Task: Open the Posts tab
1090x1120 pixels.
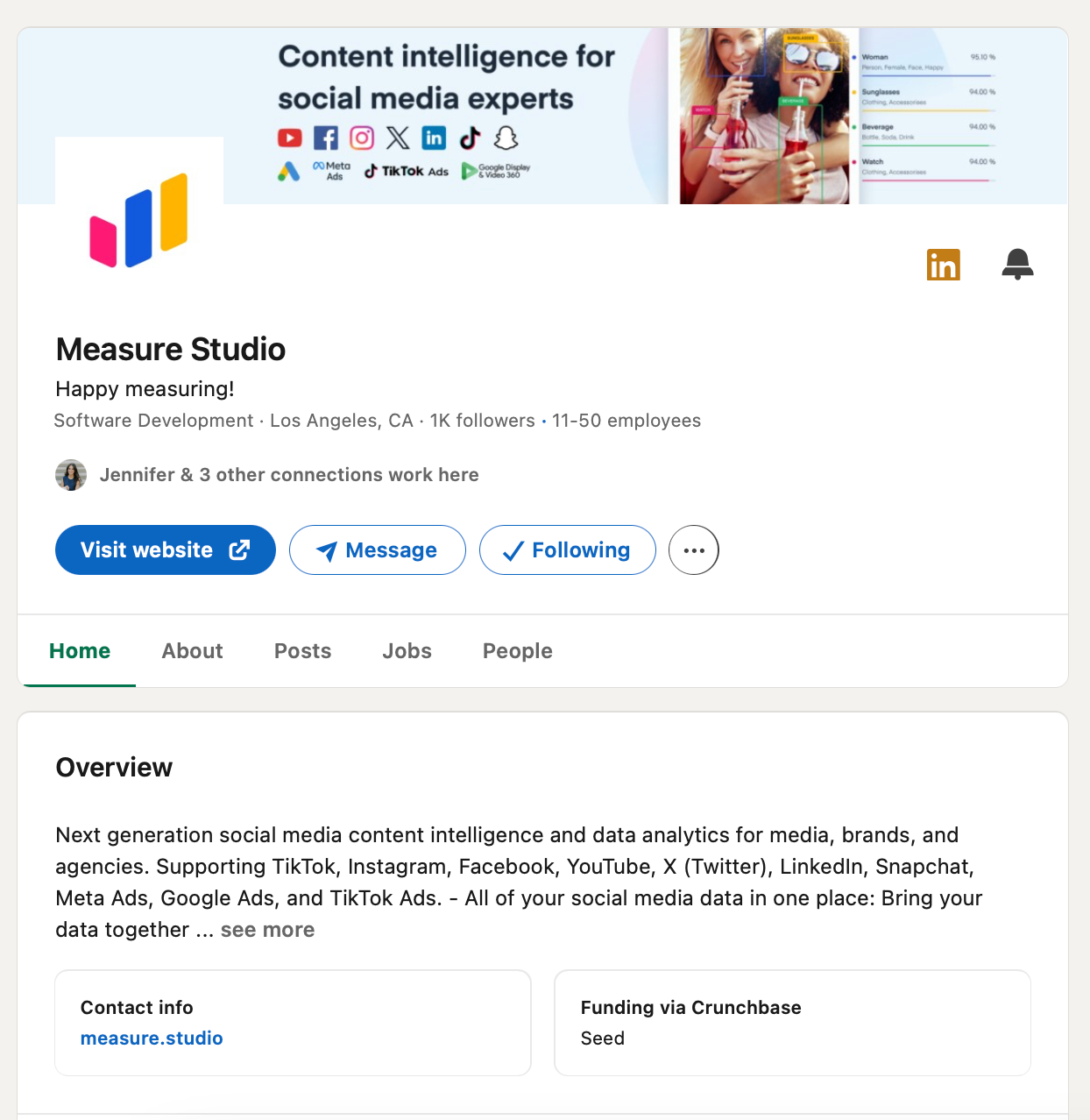Action: coord(303,651)
